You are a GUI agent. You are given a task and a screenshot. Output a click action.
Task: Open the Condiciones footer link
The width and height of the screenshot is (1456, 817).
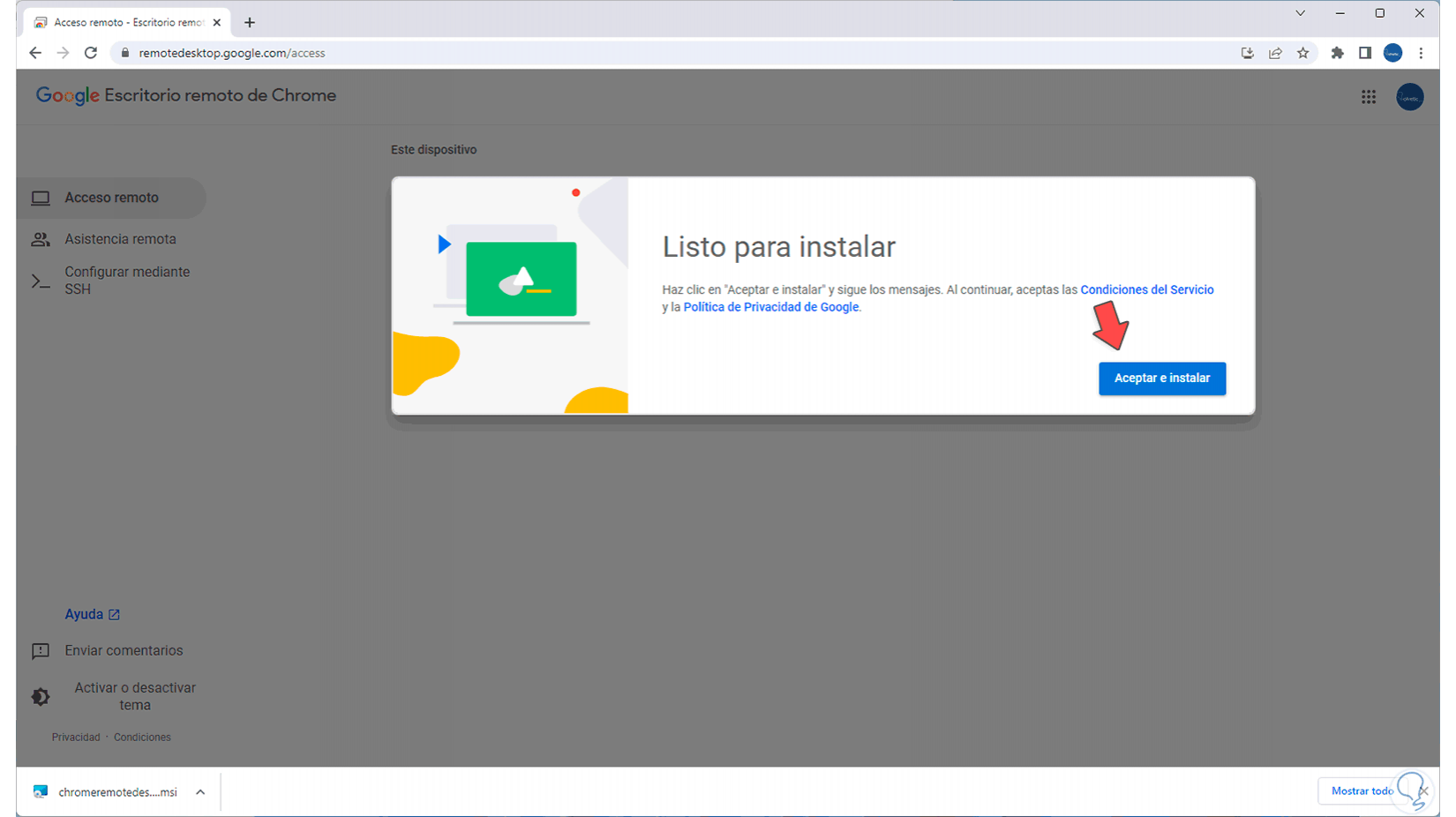coord(142,738)
